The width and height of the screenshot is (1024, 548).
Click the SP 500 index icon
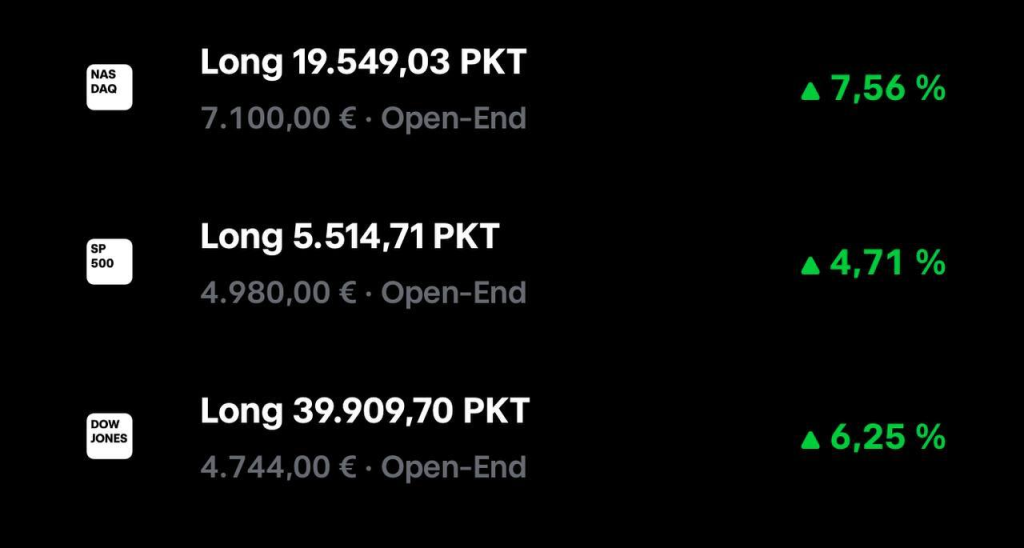[x=109, y=262]
